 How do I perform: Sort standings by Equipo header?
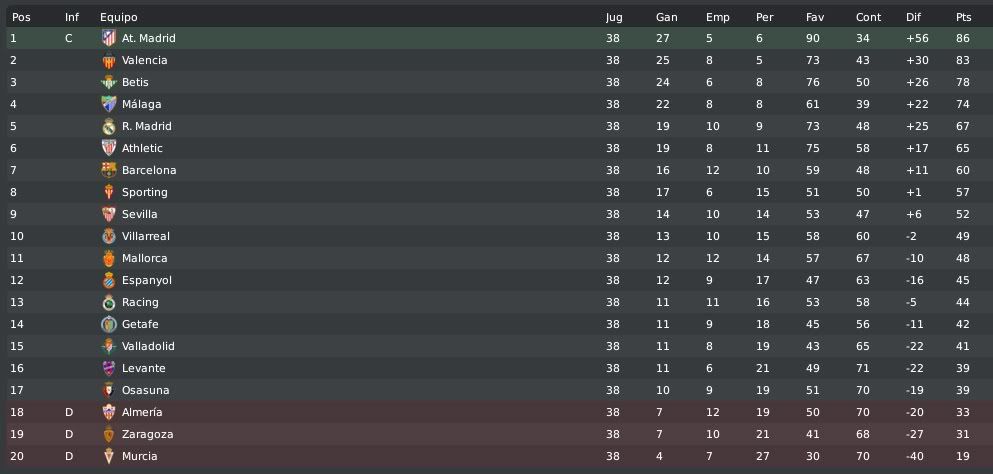point(118,17)
